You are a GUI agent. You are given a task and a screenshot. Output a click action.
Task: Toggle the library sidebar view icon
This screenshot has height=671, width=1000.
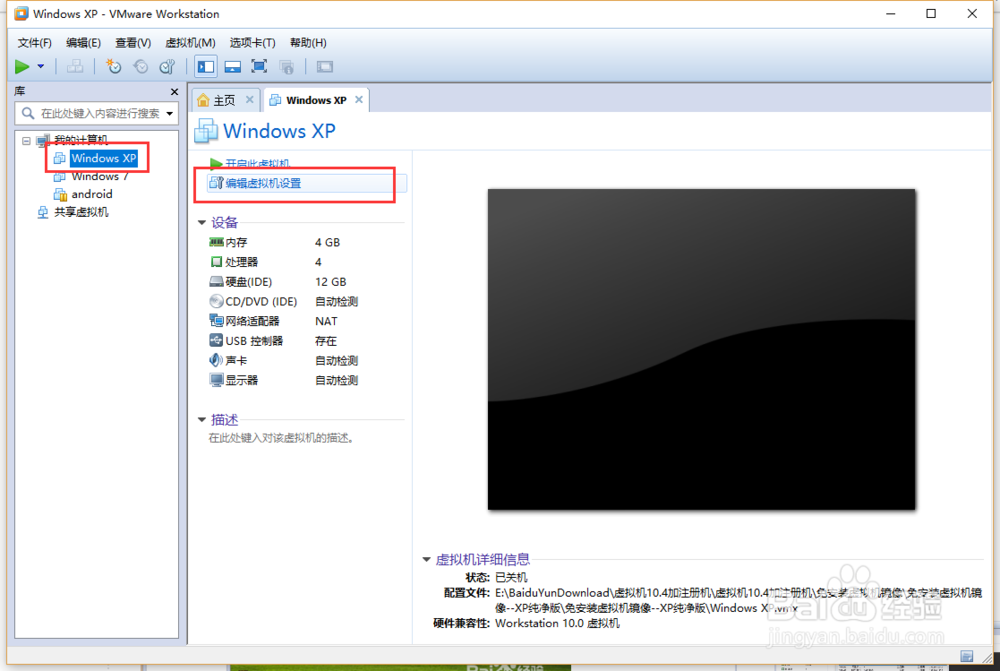tap(205, 66)
